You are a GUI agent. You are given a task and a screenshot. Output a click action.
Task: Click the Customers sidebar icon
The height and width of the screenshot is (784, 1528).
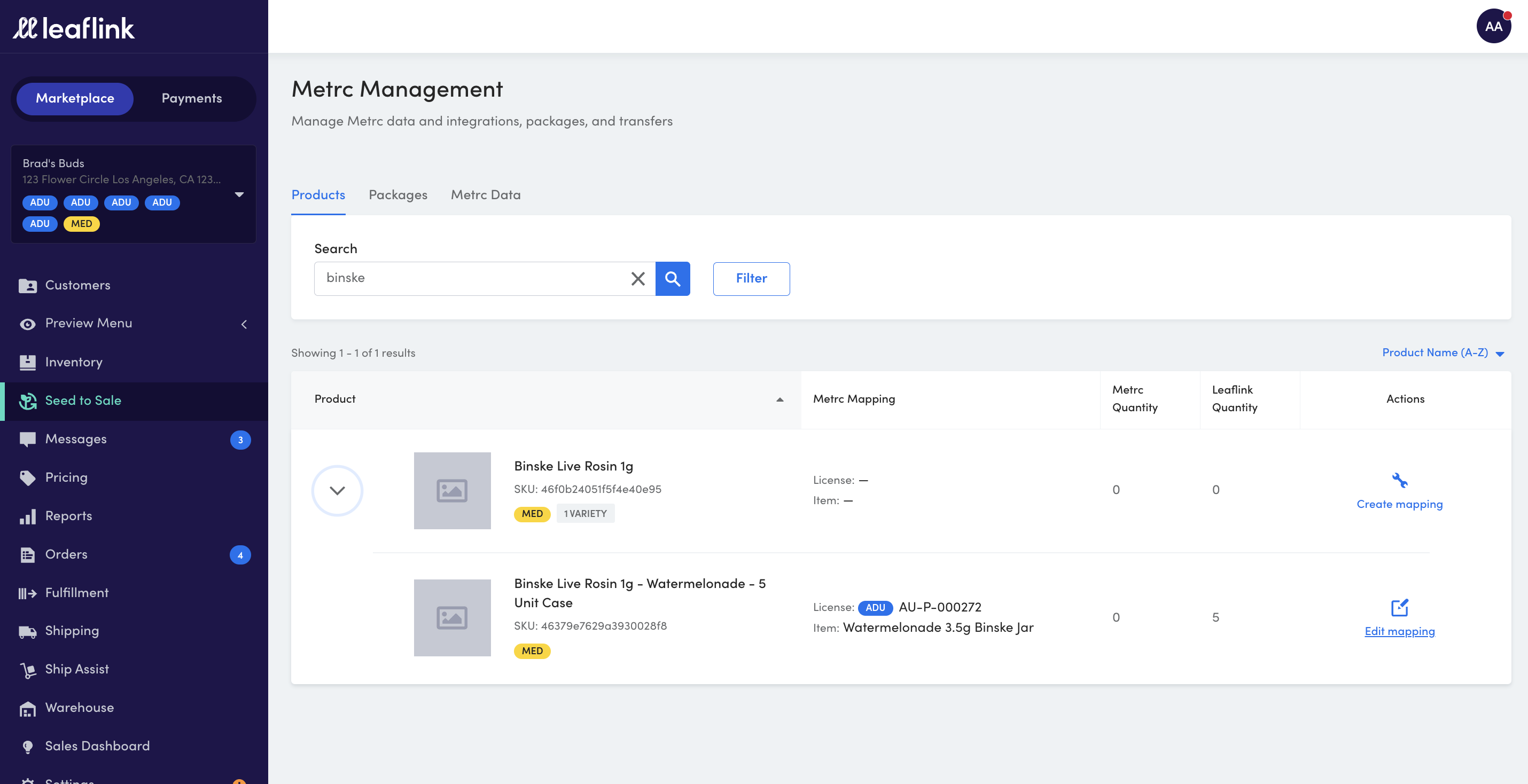(x=27, y=286)
